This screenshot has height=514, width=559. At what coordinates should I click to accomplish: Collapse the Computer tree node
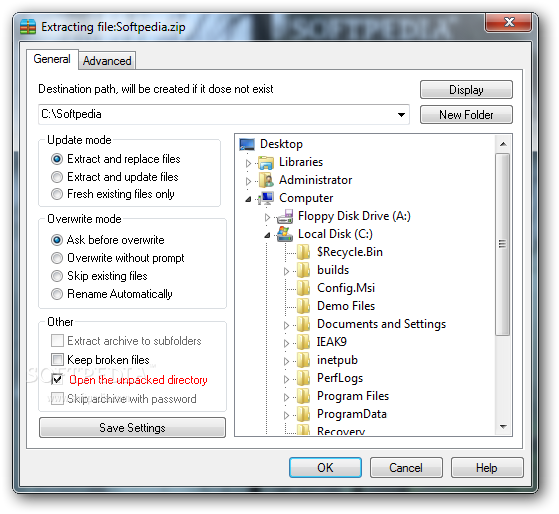248,199
